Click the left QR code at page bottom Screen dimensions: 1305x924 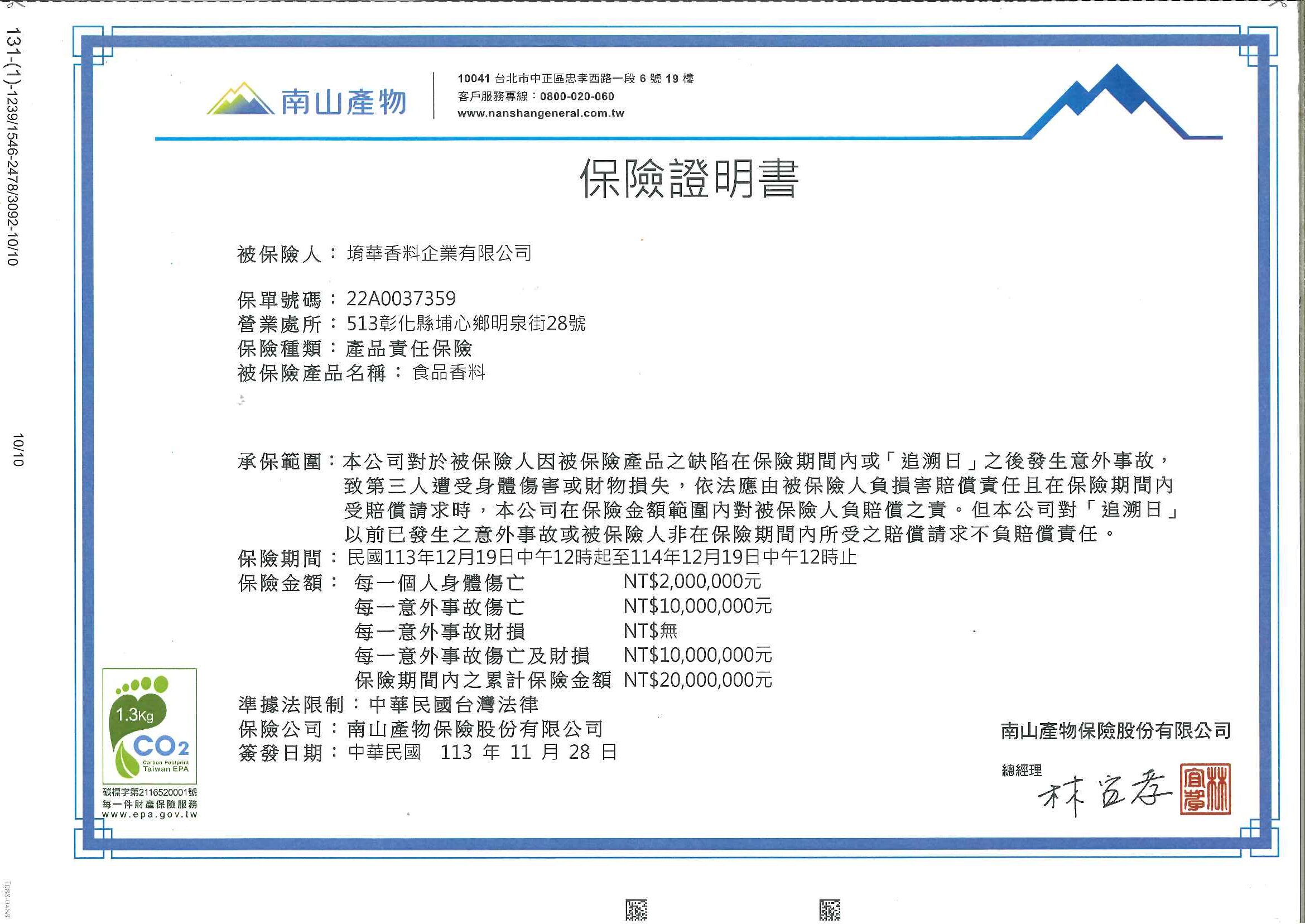[636, 910]
